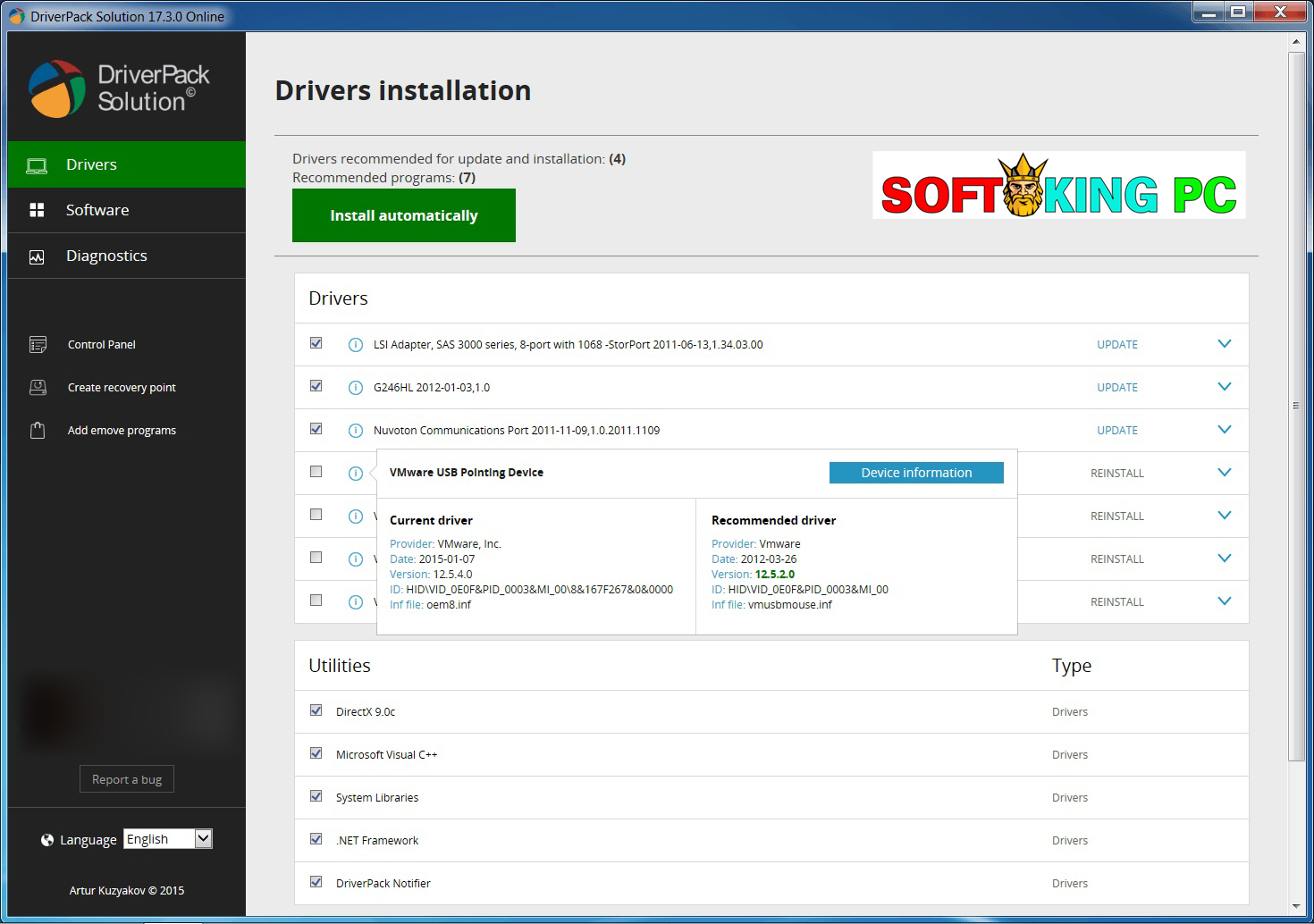This screenshot has height=924, width=1314.
Task: Deselect the System Libraries checkbox
Action: 316,796
